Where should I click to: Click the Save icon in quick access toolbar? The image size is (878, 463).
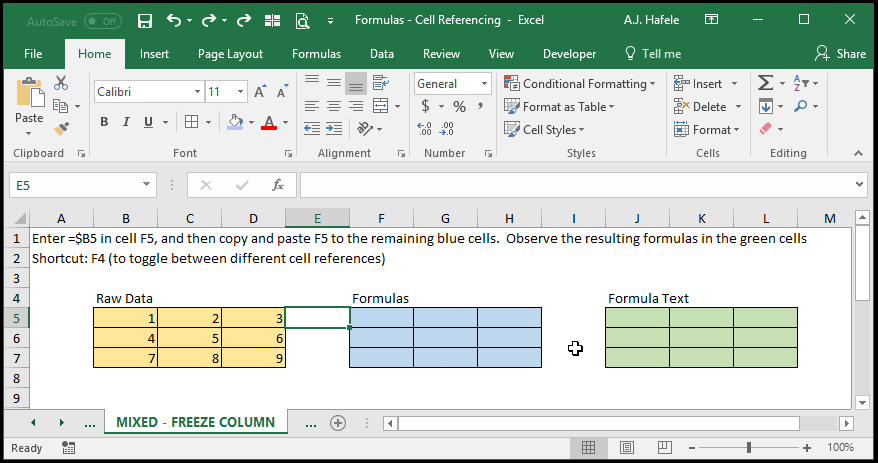coord(145,21)
